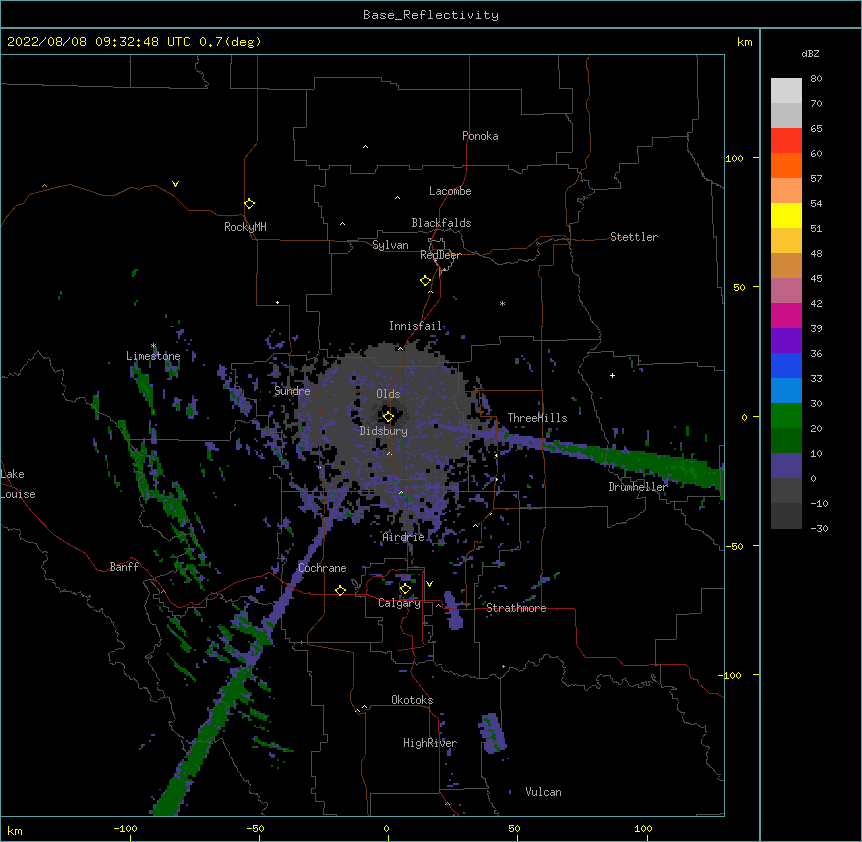Click the yellow radar marker near Didsbury
The width and height of the screenshot is (862, 842).
pyautogui.click(x=388, y=417)
